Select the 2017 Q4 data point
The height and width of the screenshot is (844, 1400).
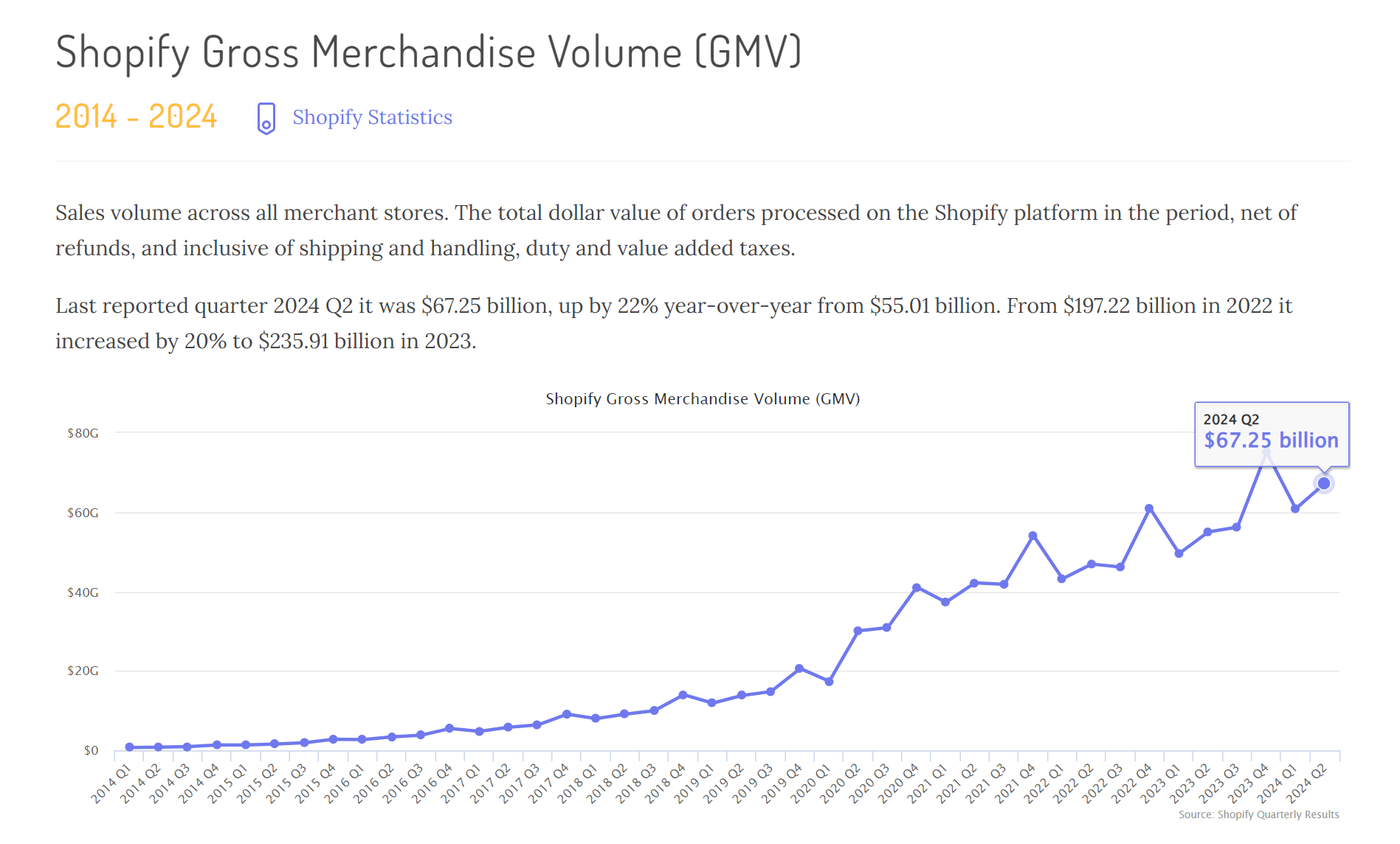coord(566,714)
